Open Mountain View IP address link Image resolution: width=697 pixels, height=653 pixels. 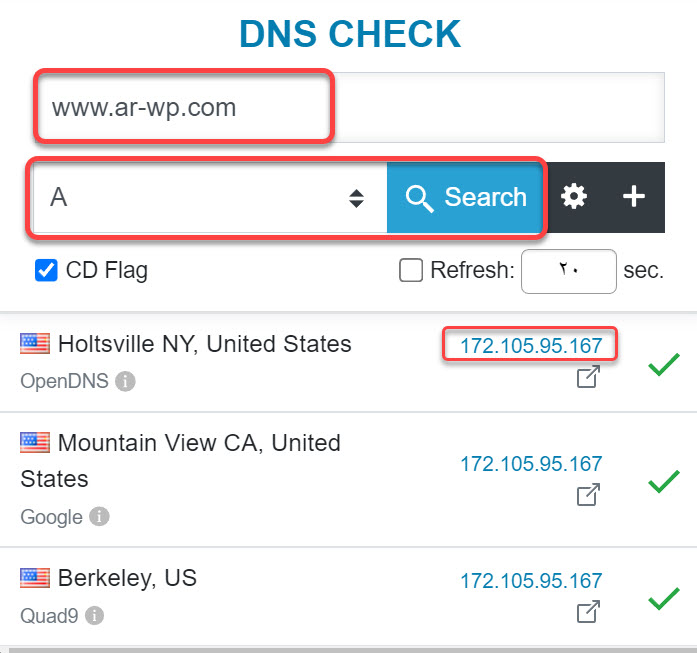531,463
